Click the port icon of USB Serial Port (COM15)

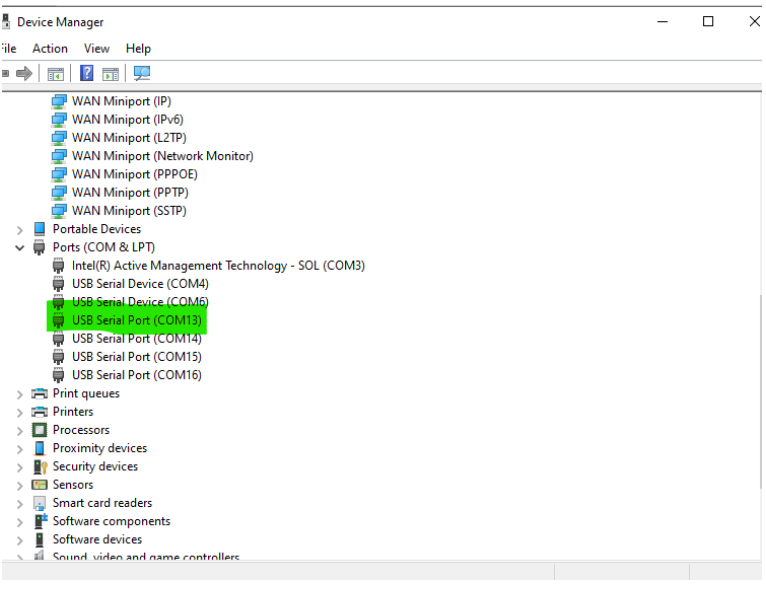[x=58, y=357]
